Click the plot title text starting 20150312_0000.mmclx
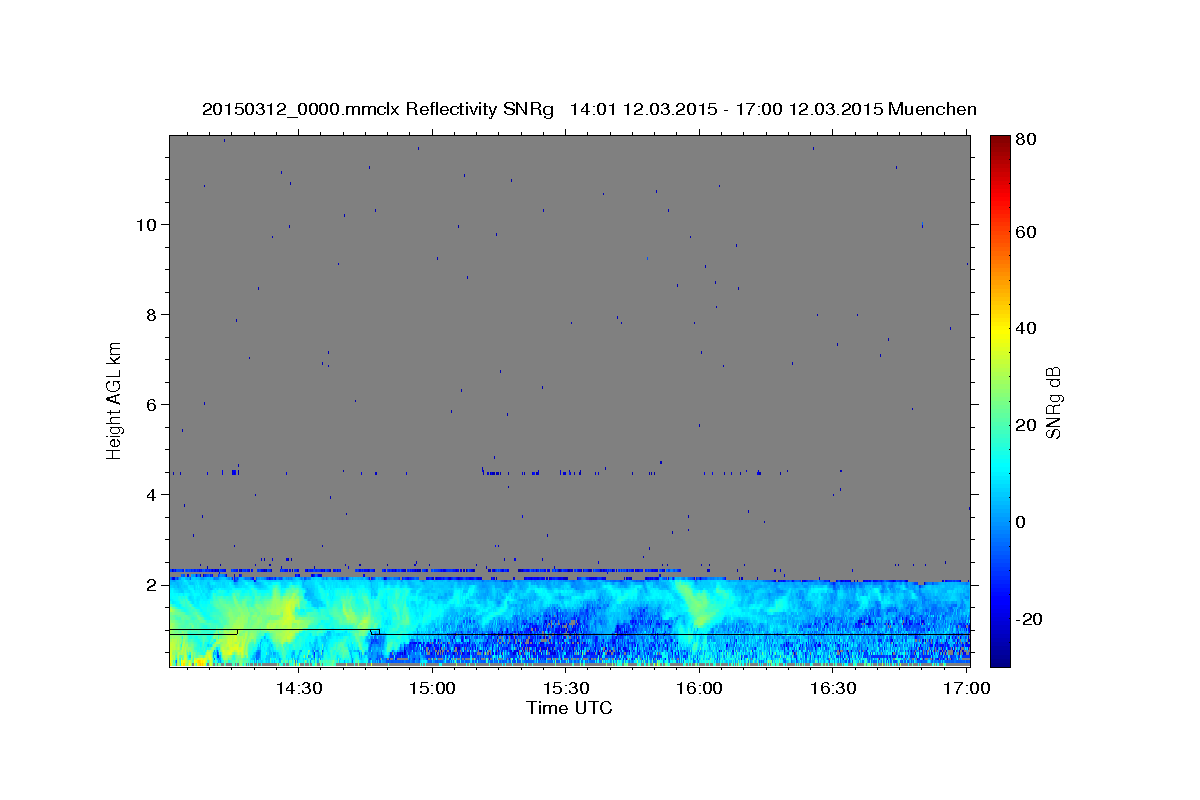1200x800 pixels. point(589,109)
